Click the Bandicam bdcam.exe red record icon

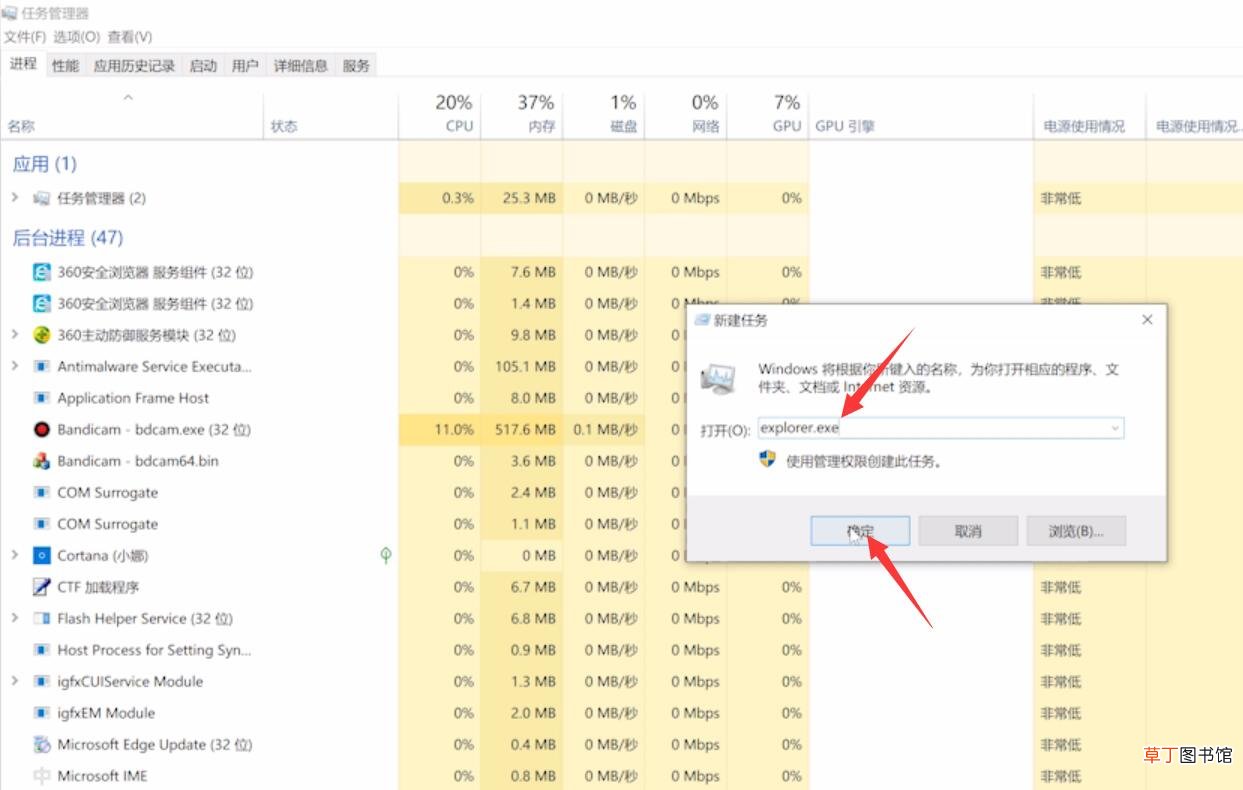(x=41, y=430)
